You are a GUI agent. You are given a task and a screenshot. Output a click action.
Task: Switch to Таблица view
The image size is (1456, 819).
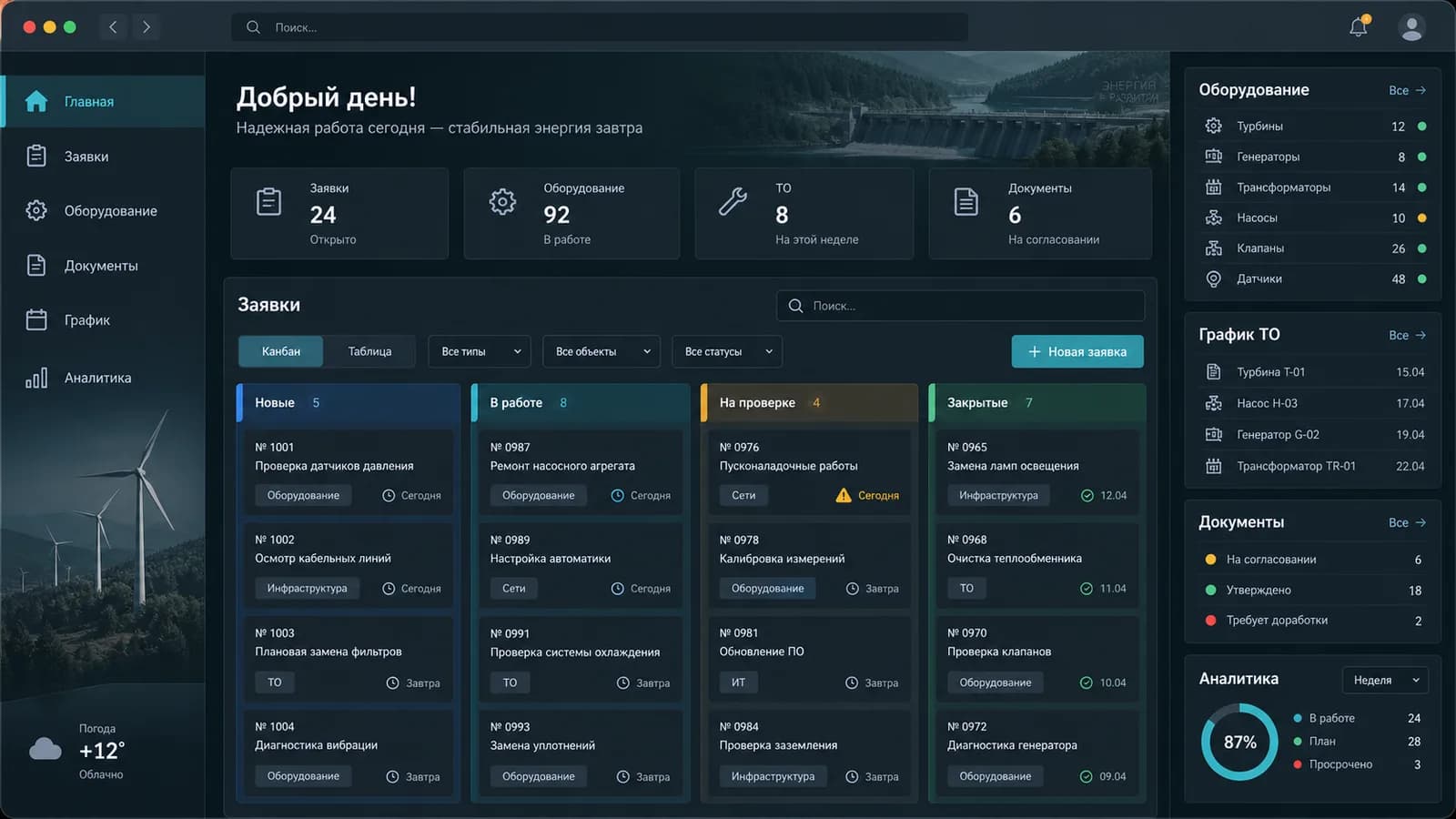click(x=369, y=351)
